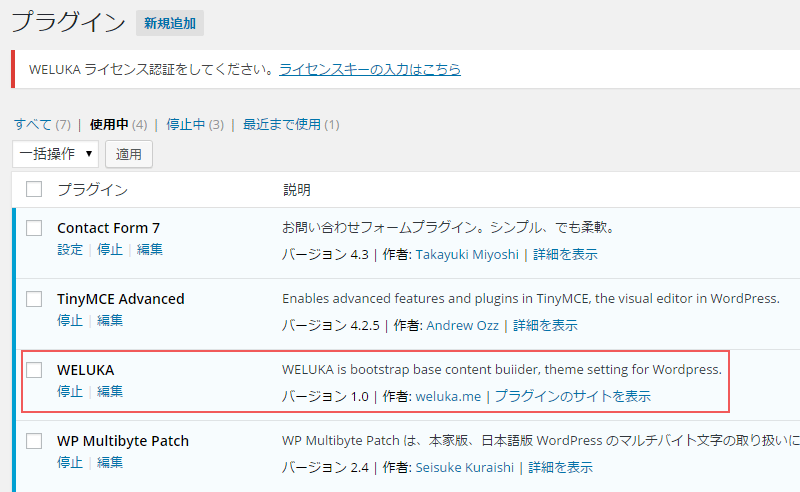
Task: Check the TinyMCE Advanced checkbox
Action: pyautogui.click(x=34, y=299)
